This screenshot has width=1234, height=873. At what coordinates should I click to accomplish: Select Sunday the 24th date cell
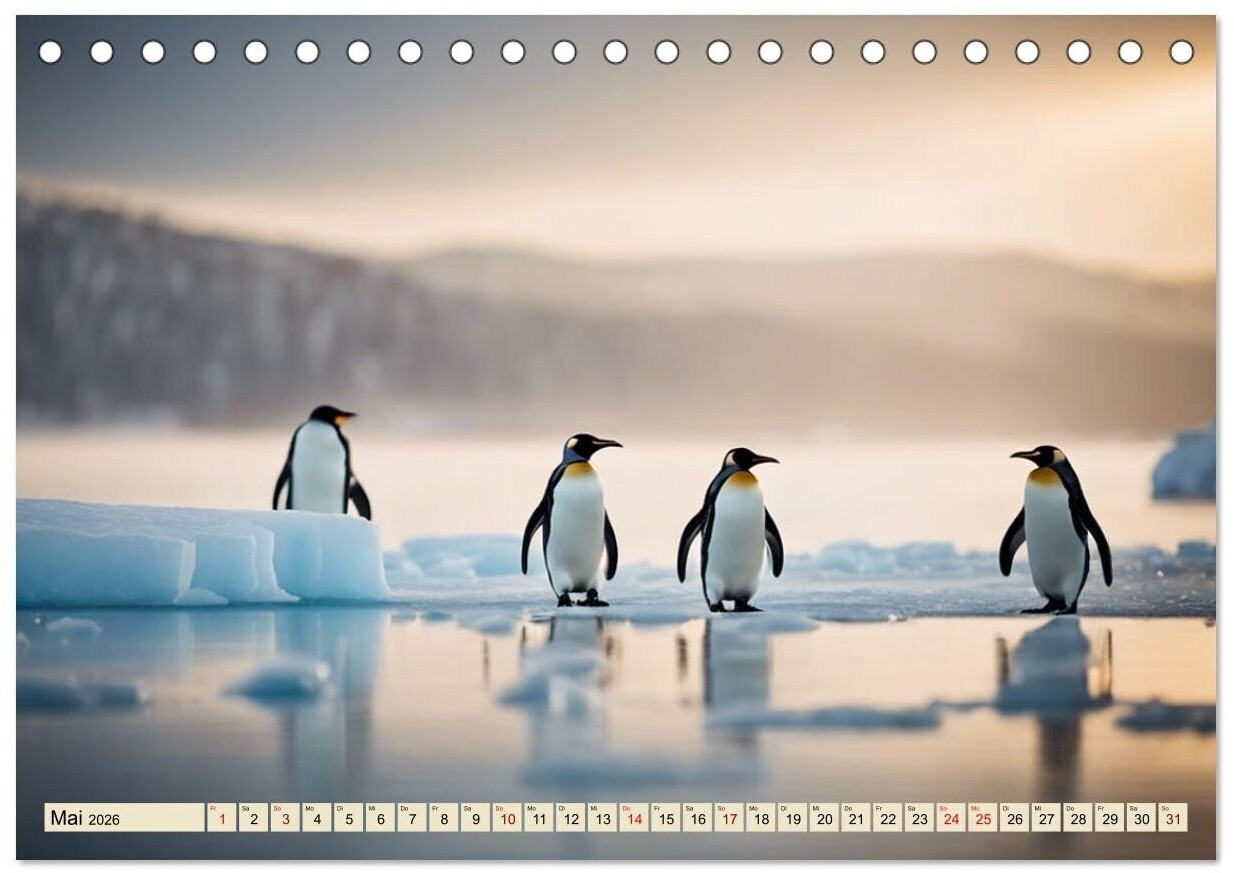tap(951, 818)
